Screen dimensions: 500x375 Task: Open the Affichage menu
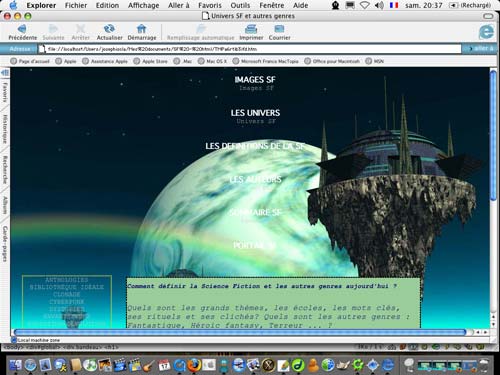point(143,5)
